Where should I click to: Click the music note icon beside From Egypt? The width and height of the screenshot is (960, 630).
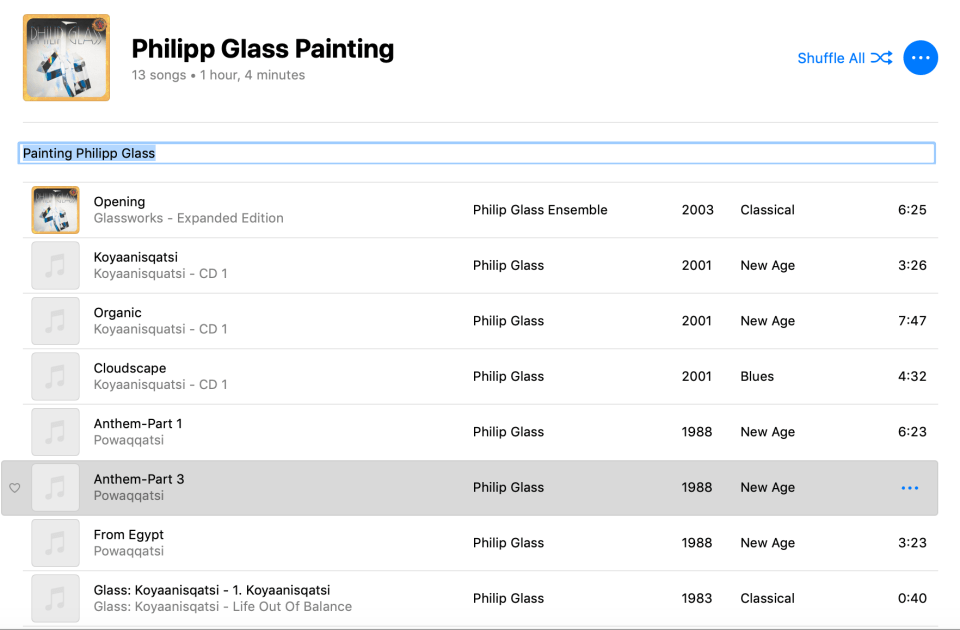coord(55,543)
